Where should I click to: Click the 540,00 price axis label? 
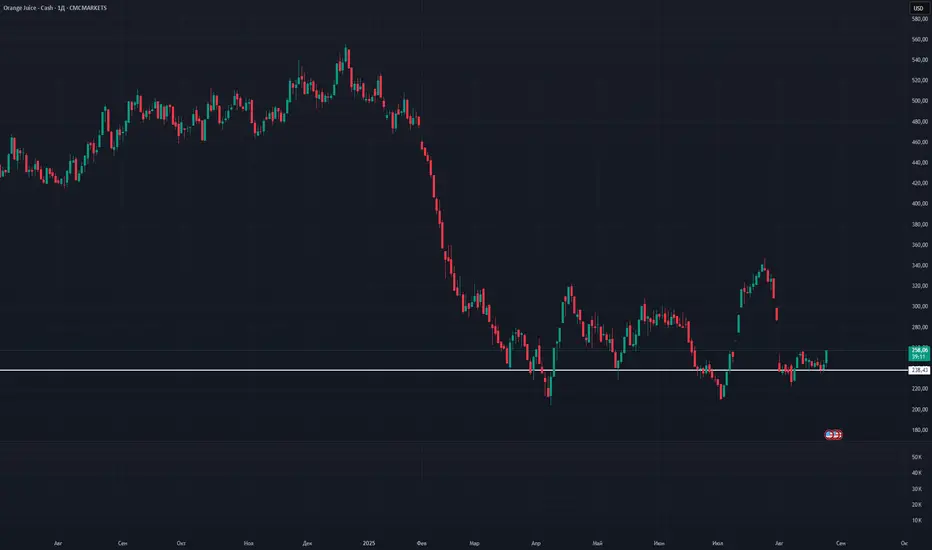coord(920,60)
